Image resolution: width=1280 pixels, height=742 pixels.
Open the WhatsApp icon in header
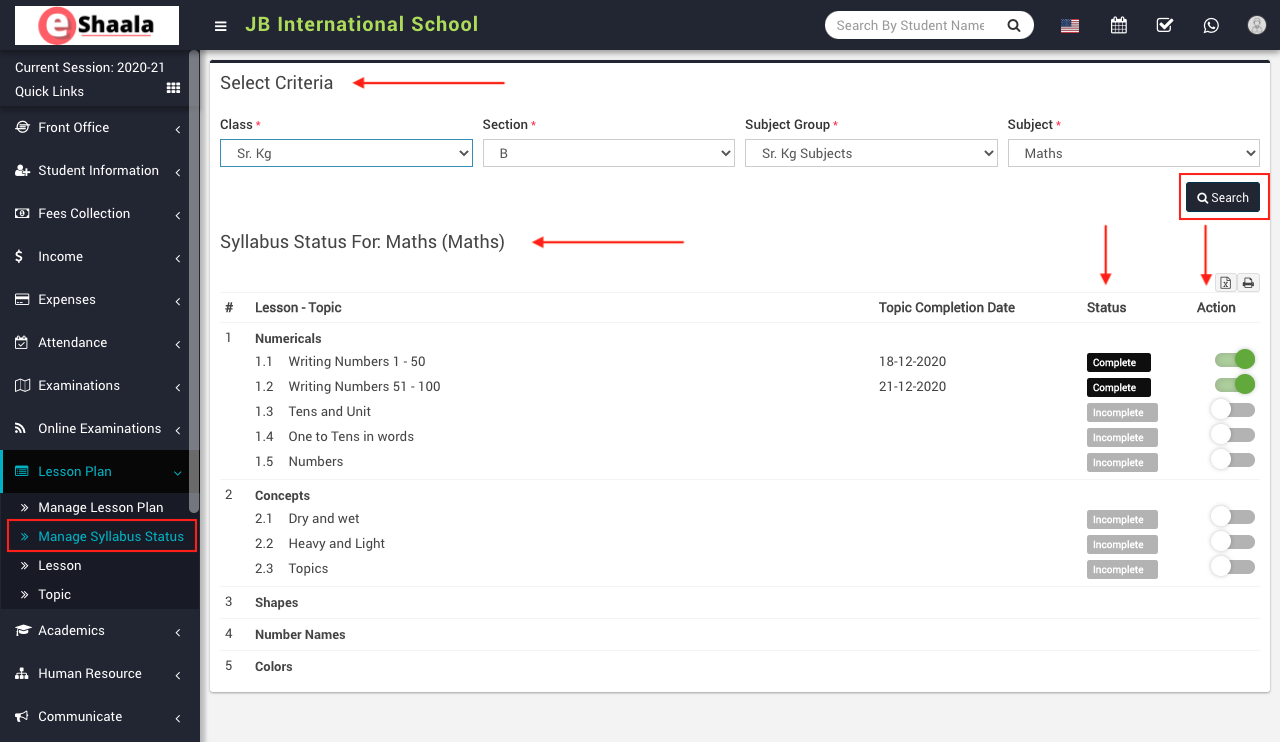[x=1211, y=25]
